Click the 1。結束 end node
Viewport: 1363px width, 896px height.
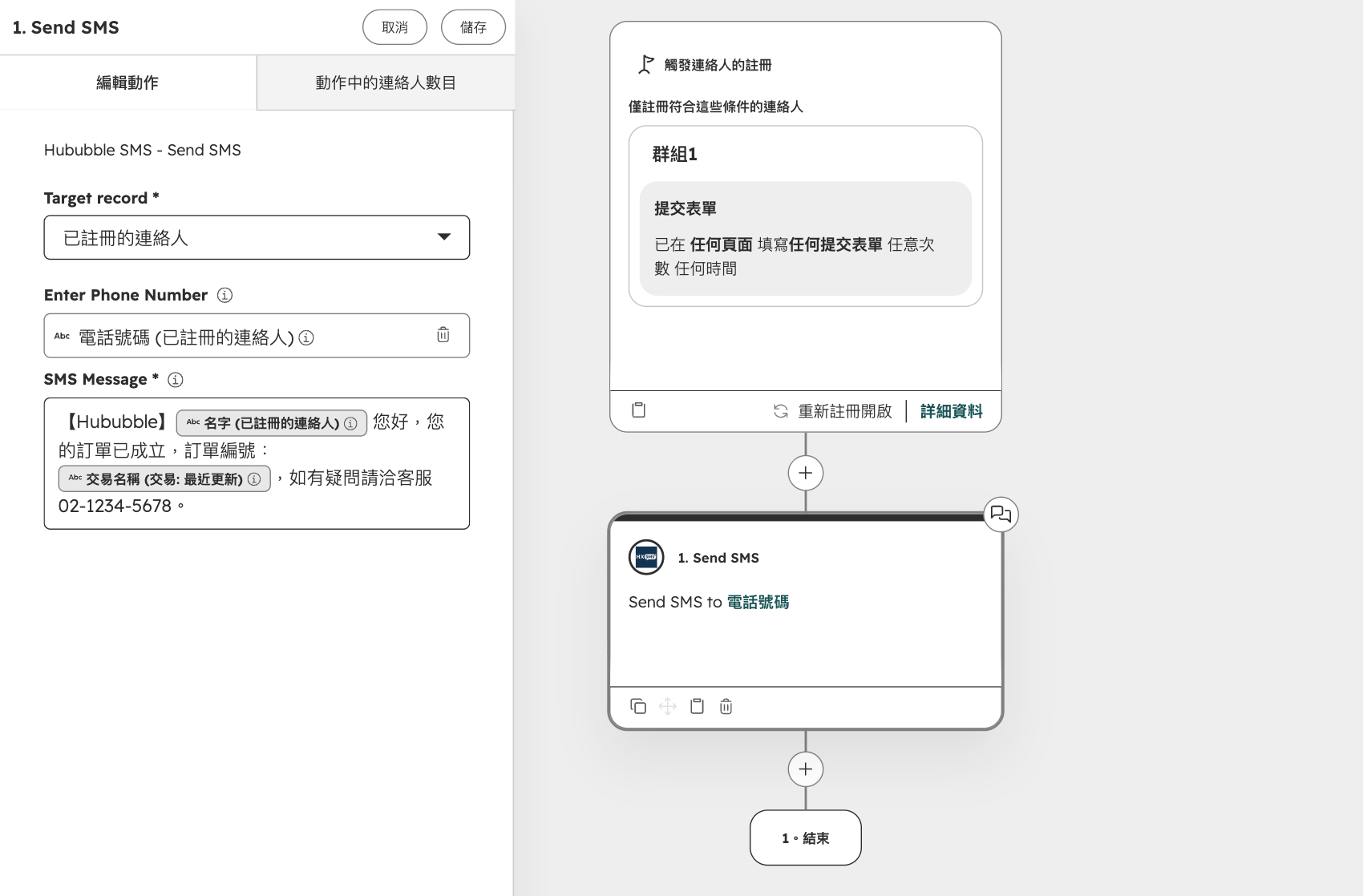pyautogui.click(x=806, y=837)
